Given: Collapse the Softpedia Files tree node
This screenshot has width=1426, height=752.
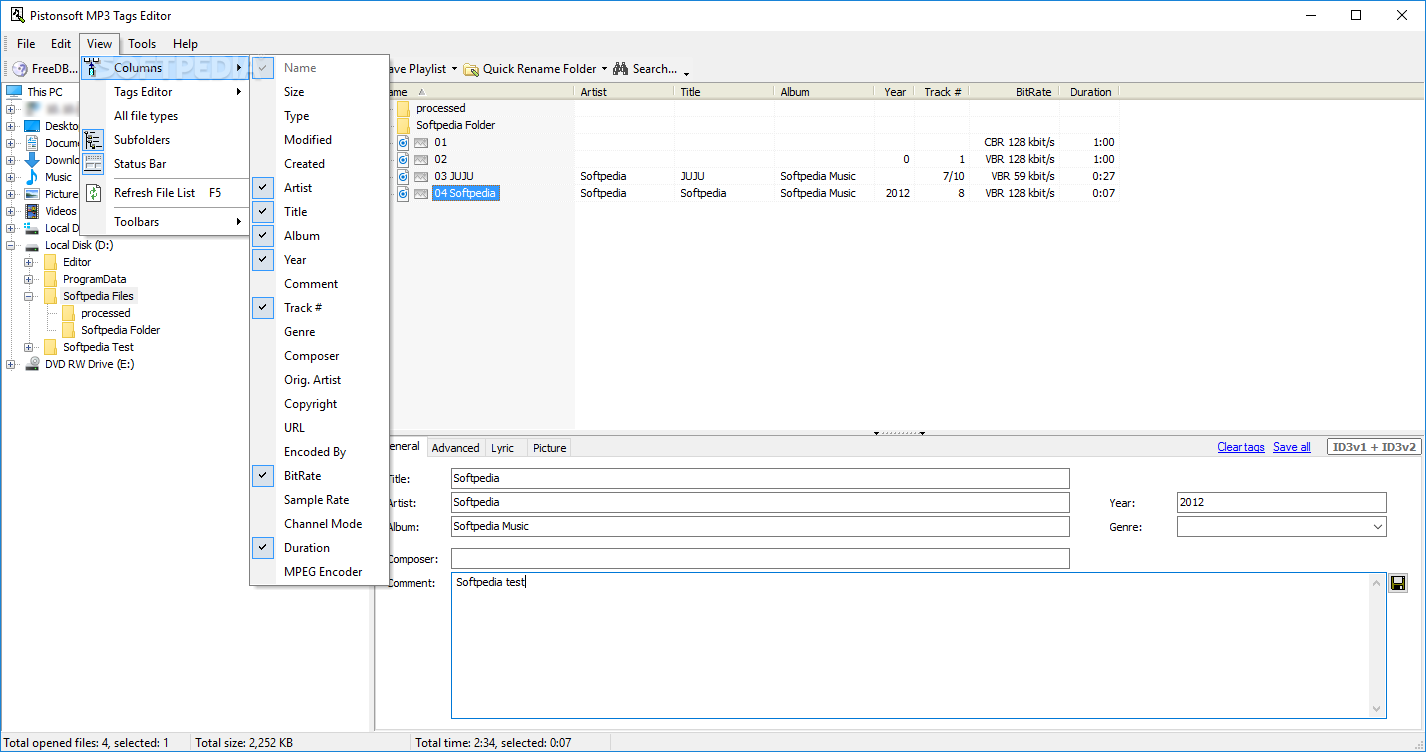Looking at the screenshot, I should (x=29, y=296).
